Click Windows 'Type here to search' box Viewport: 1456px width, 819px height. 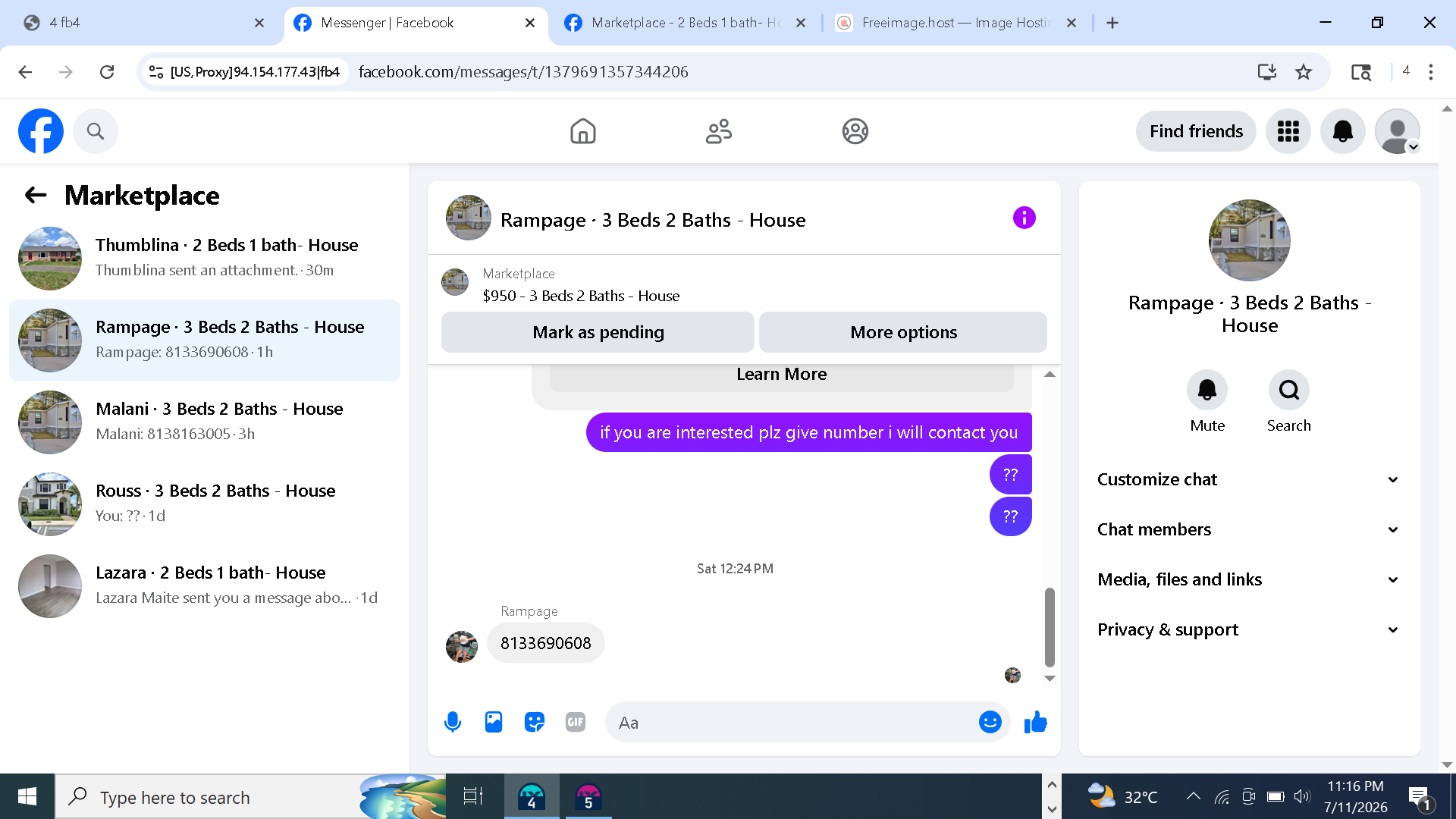tap(250, 796)
